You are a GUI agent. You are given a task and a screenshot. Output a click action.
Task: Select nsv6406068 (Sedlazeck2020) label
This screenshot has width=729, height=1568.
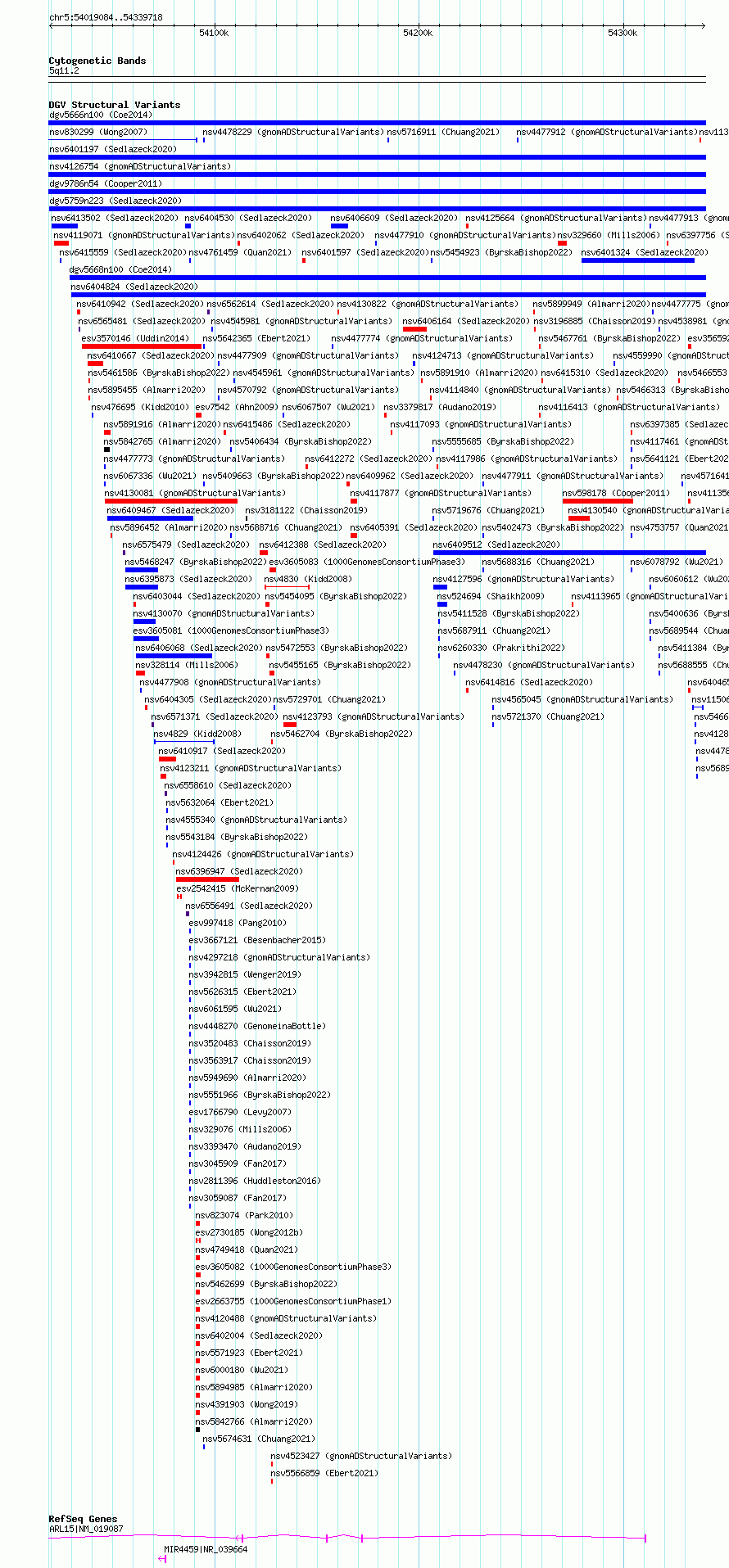click(x=199, y=648)
